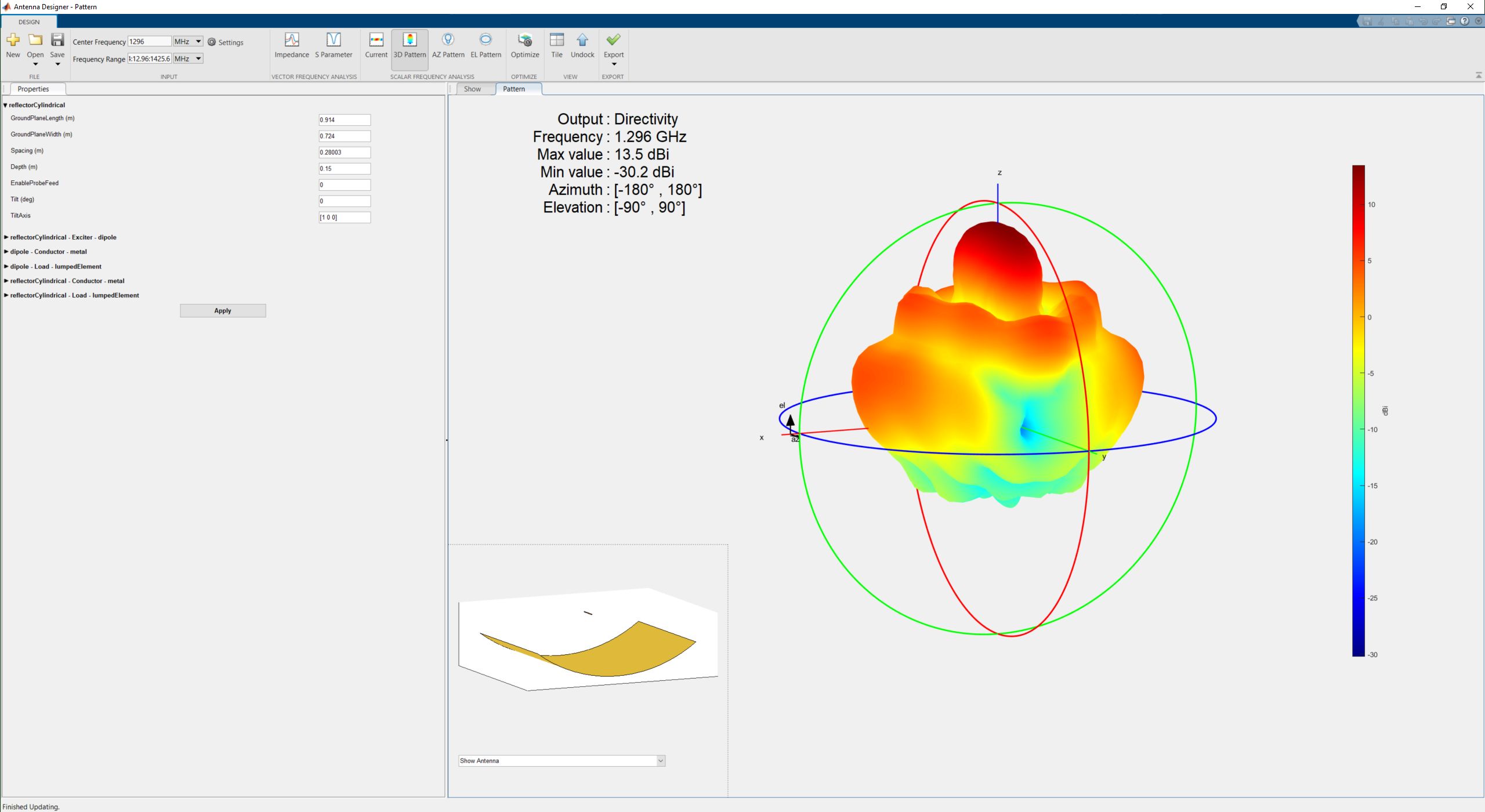Open the Center Frequency MHz unit dropdown

pos(189,42)
